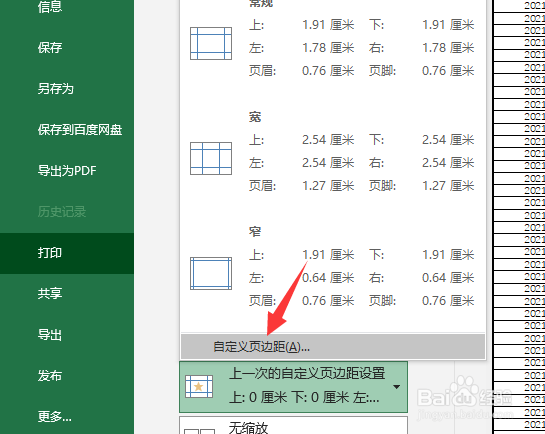Viewport: 545px width, 434px height.
Task: Expand the 上一次的自定义页边距设置 dropdown arrow
Action: [x=396, y=387]
